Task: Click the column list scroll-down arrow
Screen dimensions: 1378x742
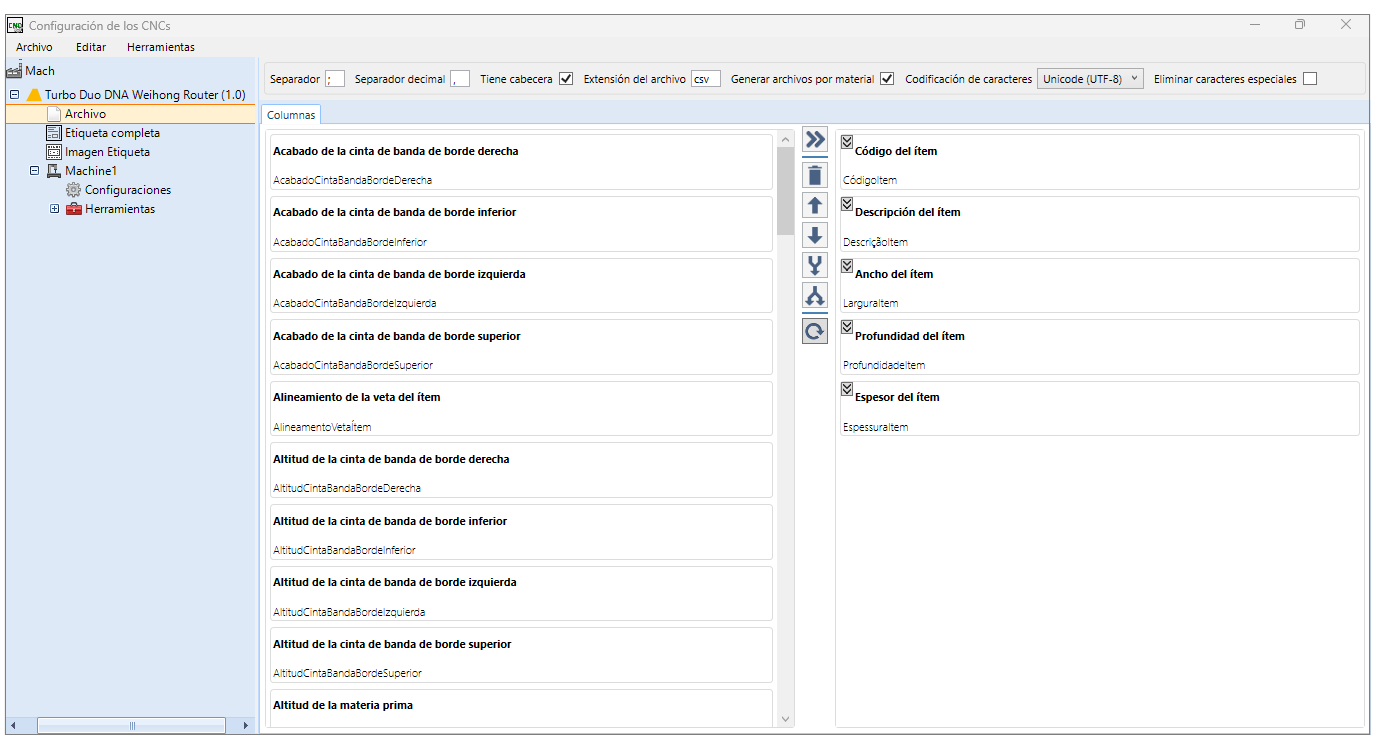Action: pyautogui.click(x=785, y=719)
